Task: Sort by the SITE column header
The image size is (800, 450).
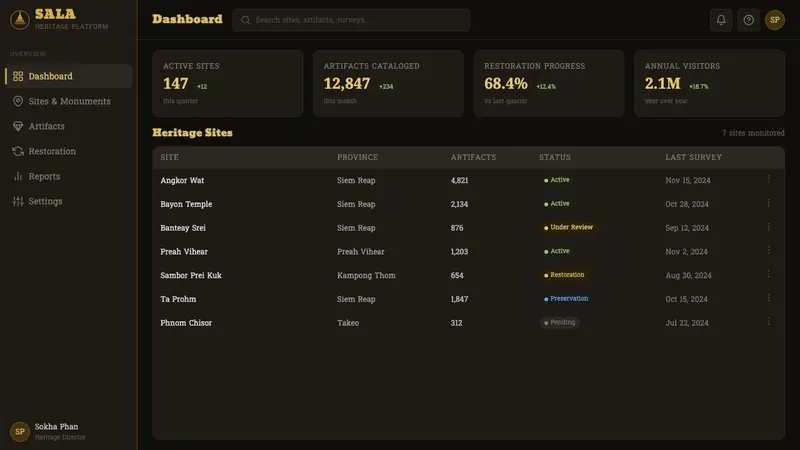Action: (x=169, y=157)
